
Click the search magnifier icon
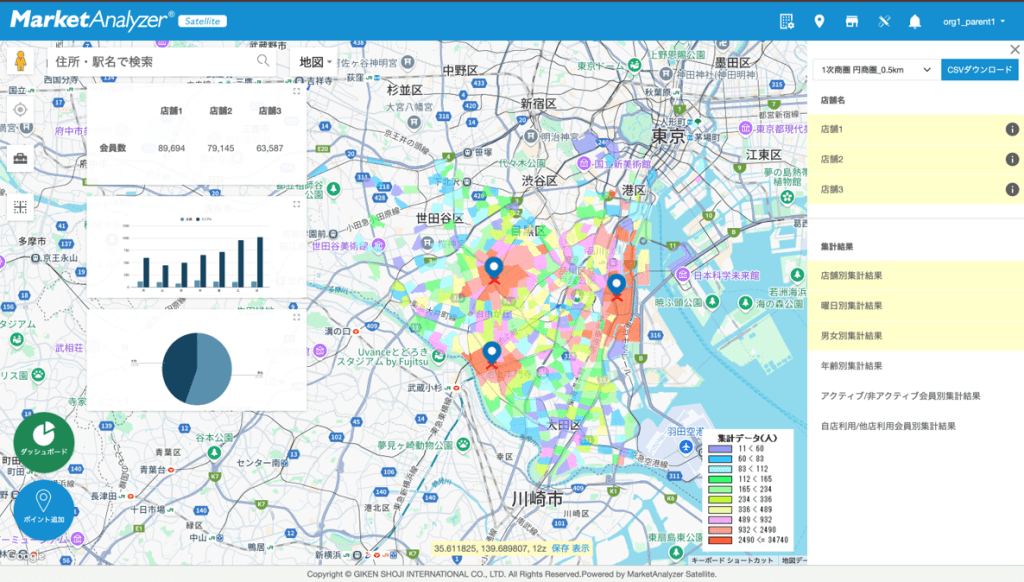tap(263, 61)
